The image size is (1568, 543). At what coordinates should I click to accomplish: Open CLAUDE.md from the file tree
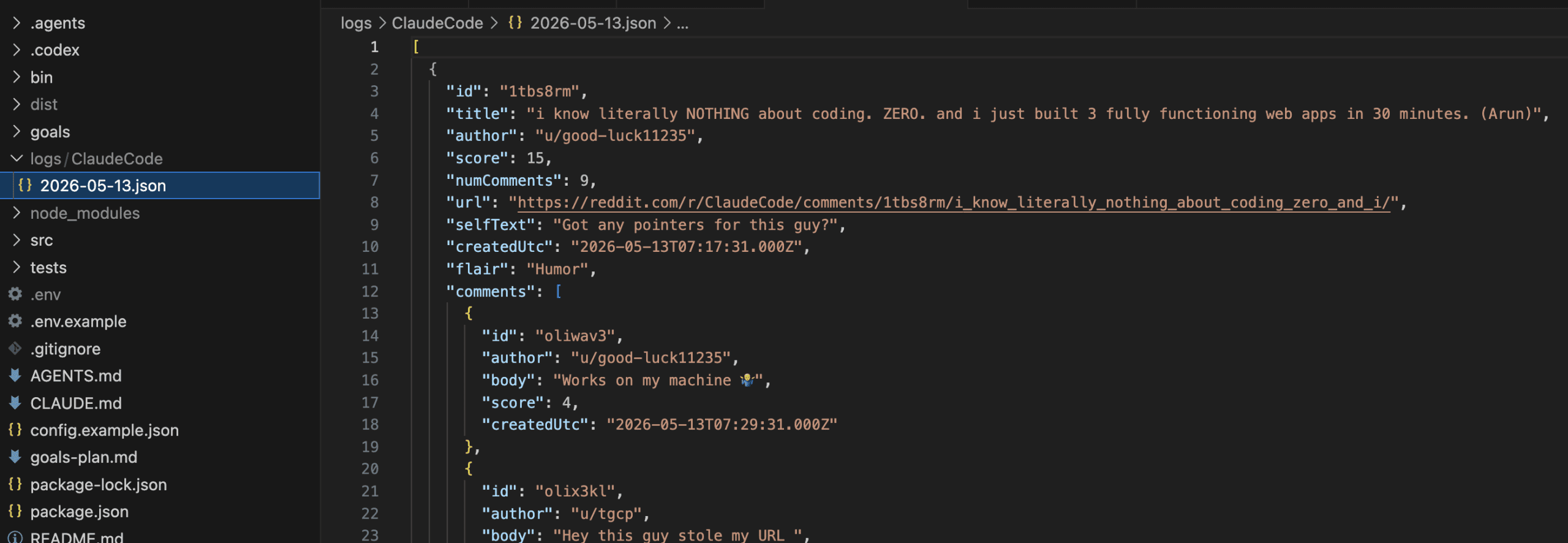click(76, 403)
